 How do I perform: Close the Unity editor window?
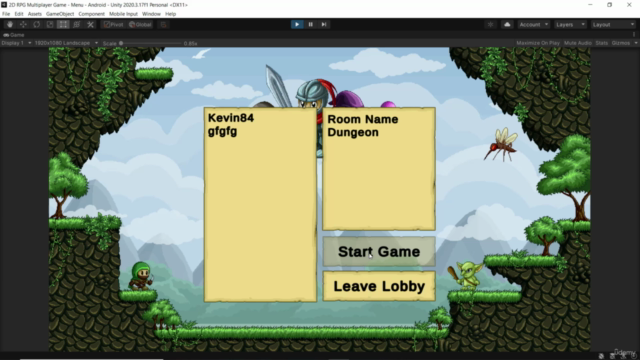[x=629, y=5]
